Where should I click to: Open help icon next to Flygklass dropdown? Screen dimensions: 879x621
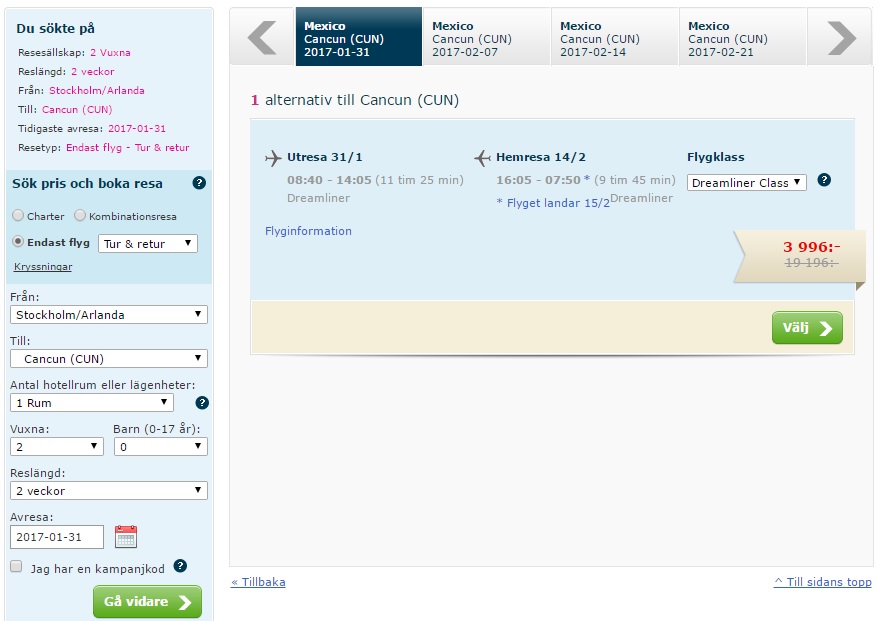pos(824,180)
